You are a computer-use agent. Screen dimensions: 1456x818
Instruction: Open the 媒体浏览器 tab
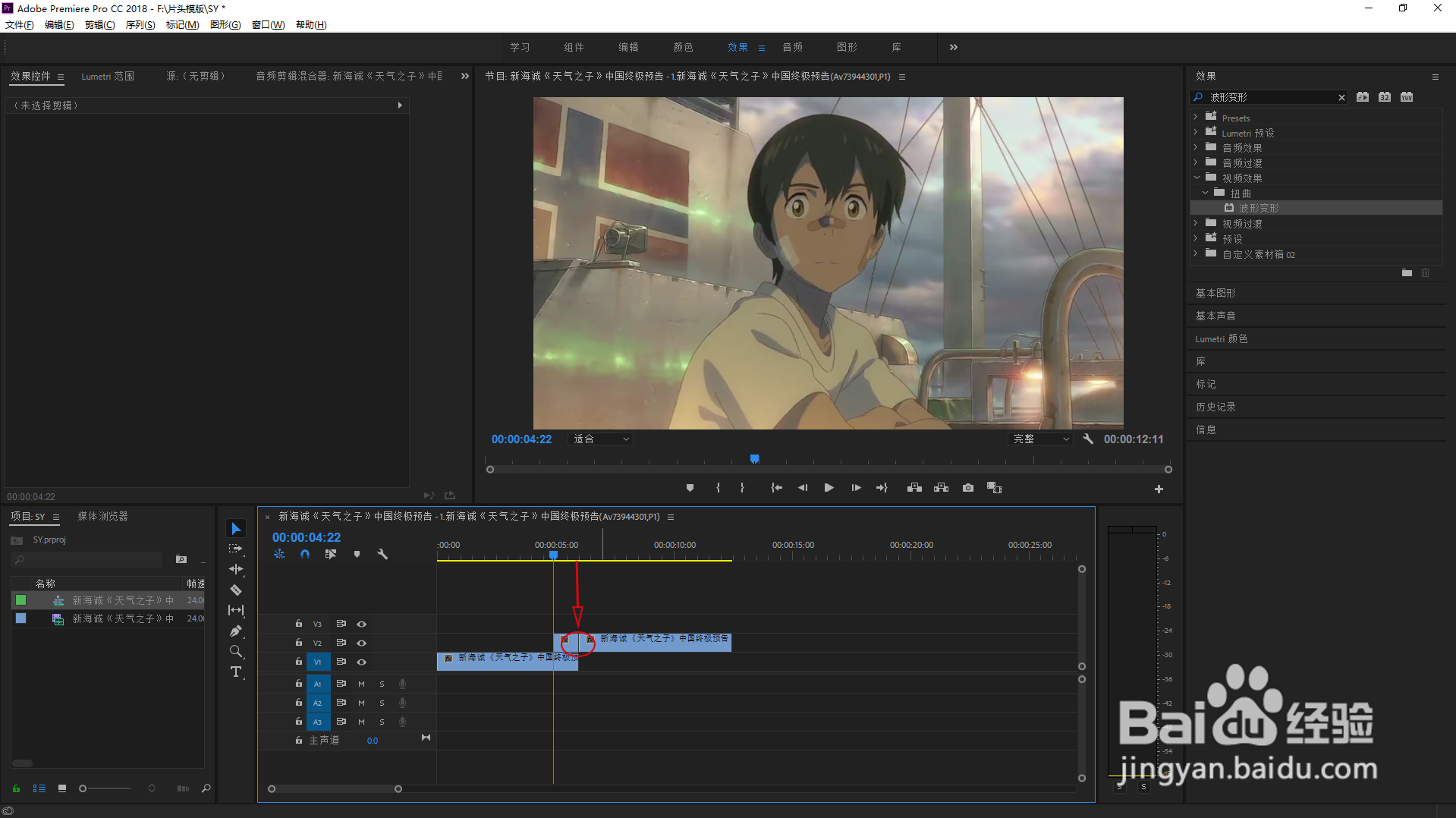click(102, 516)
